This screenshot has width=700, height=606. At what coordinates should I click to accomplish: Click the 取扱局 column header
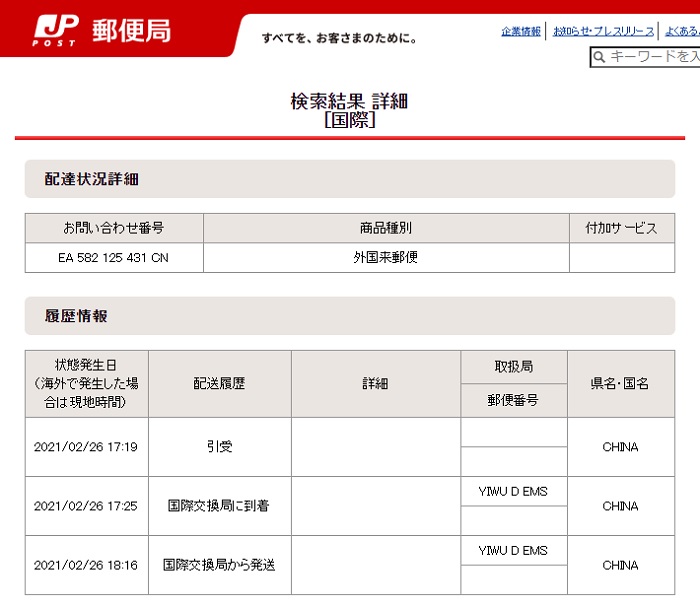click(513, 367)
